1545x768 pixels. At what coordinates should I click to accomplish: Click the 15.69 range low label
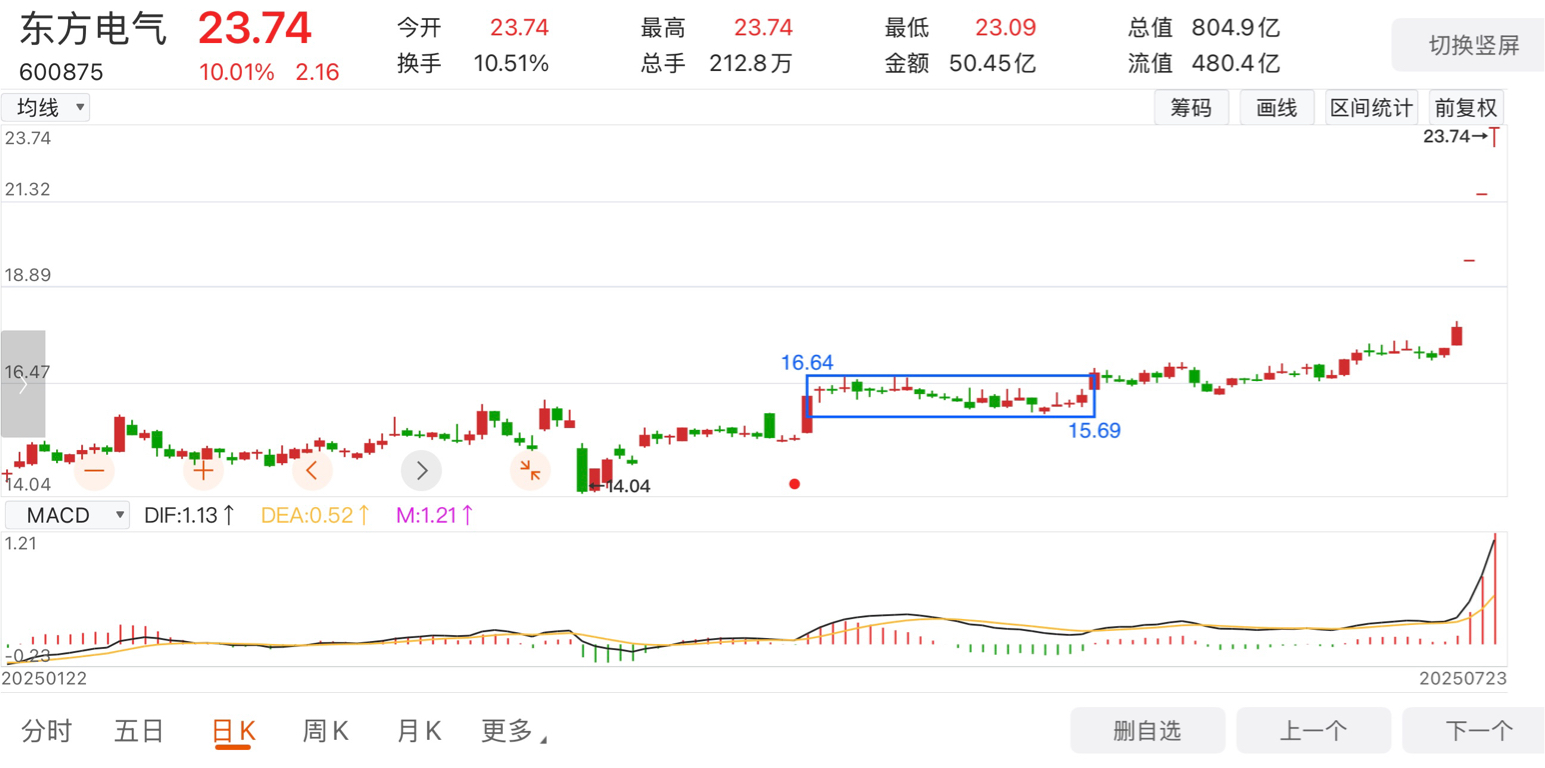(1095, 431)
